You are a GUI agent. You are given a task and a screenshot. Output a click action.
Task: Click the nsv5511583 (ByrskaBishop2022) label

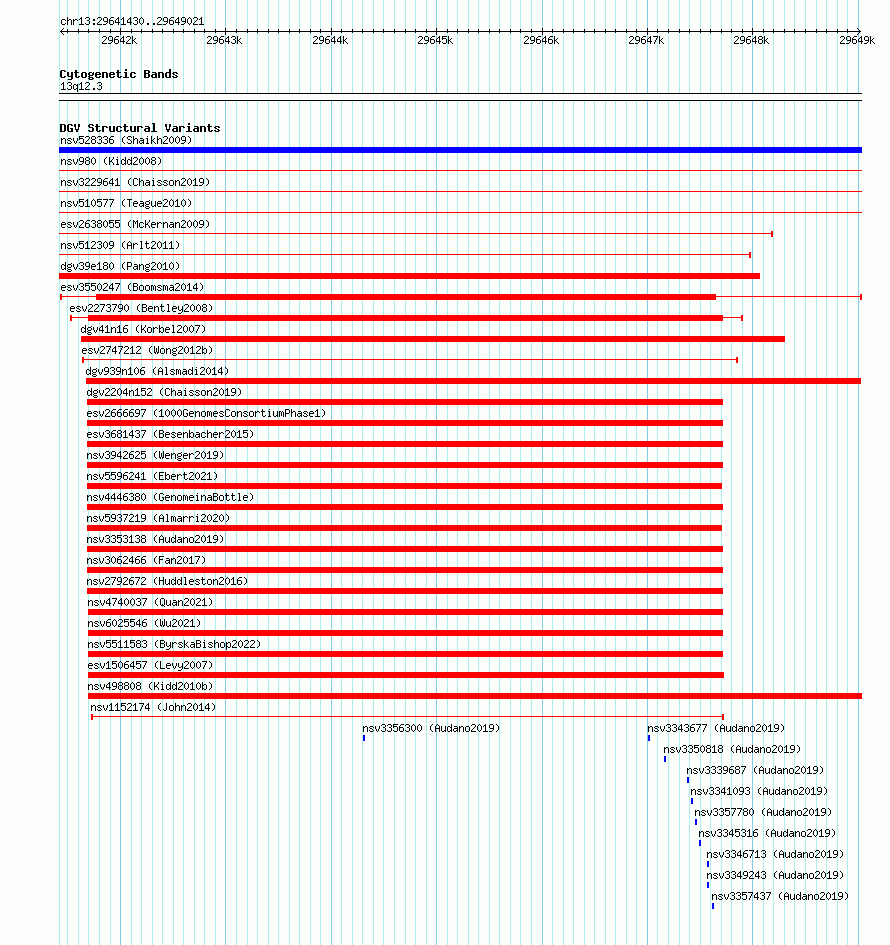pos(174,644)
